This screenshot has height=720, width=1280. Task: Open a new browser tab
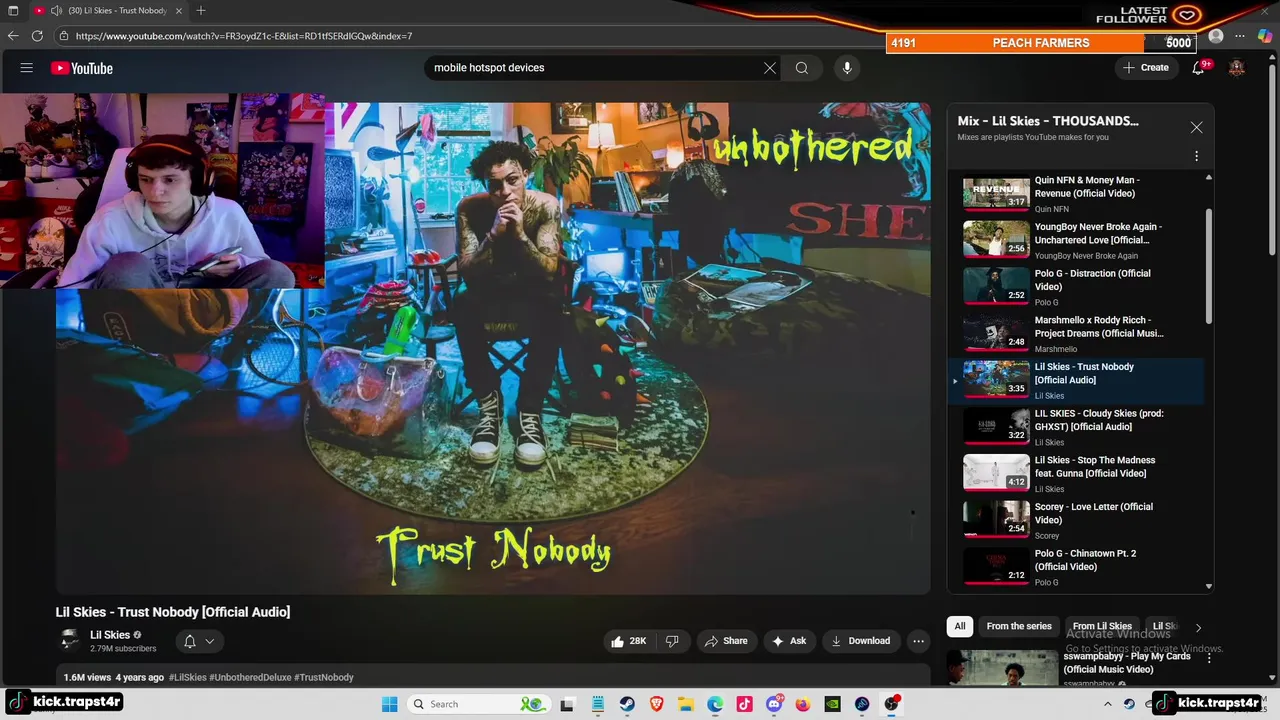(201, 11)
